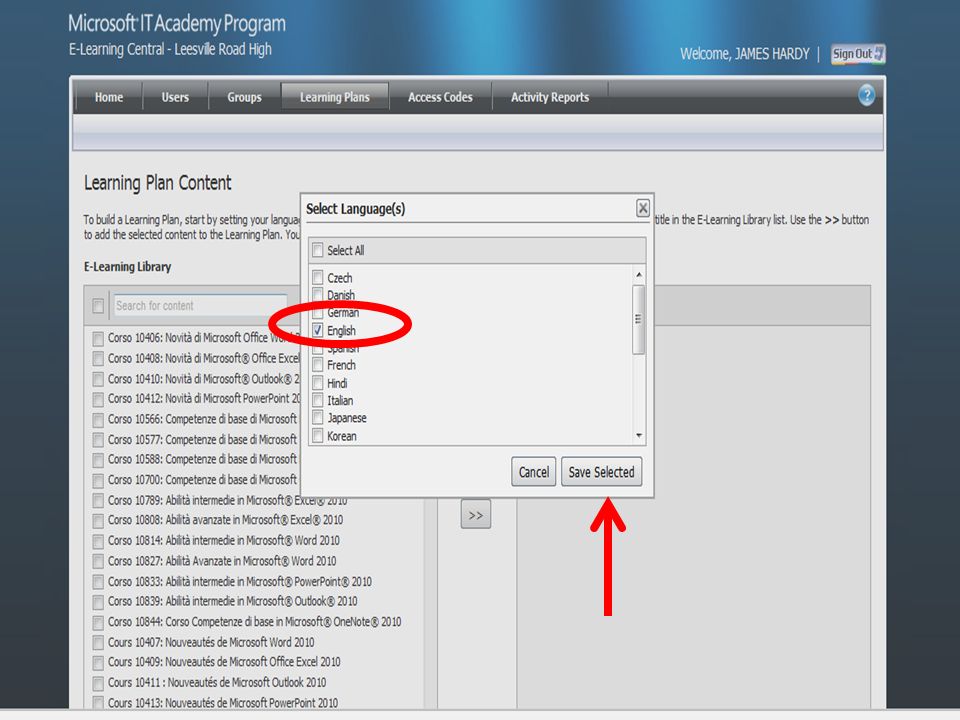Screen dimensions: 960x720
Task: Toggle the select-all library checkbox beside search
Action: pyautogui.click(x=98, y=306)
